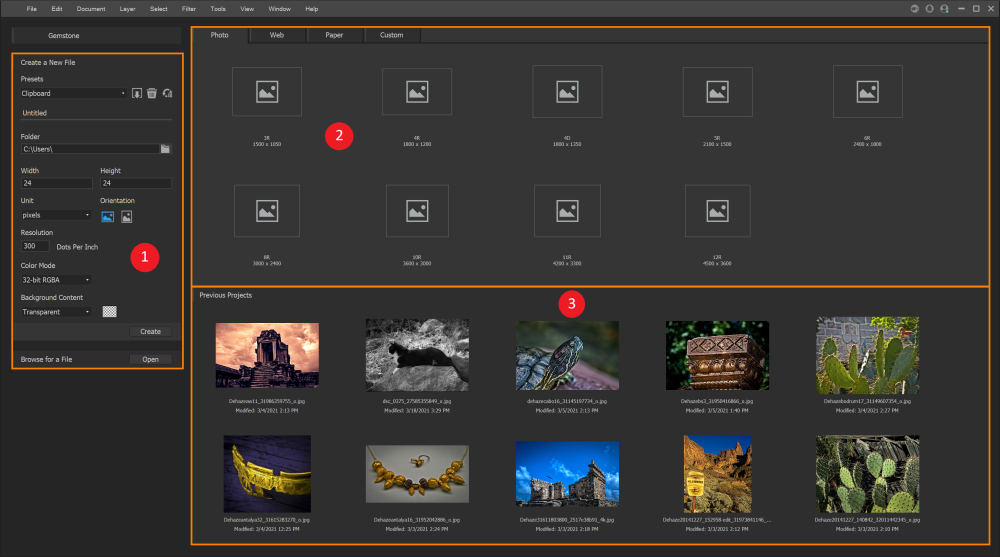The width and height of the screenshot is (1000, 557).
Task: Click the reset presets icon
Action: [x=167, y=93]
